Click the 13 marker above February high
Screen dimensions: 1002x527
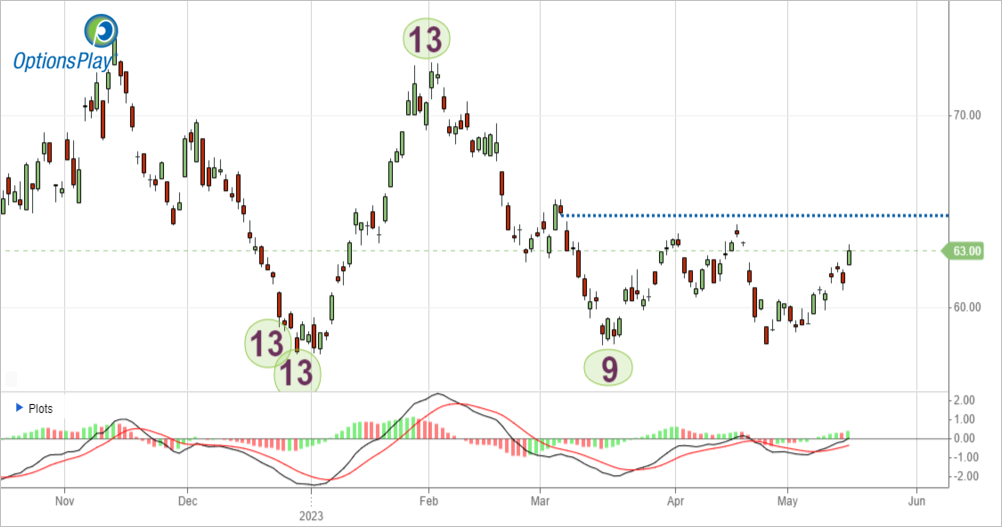point(426,39)
